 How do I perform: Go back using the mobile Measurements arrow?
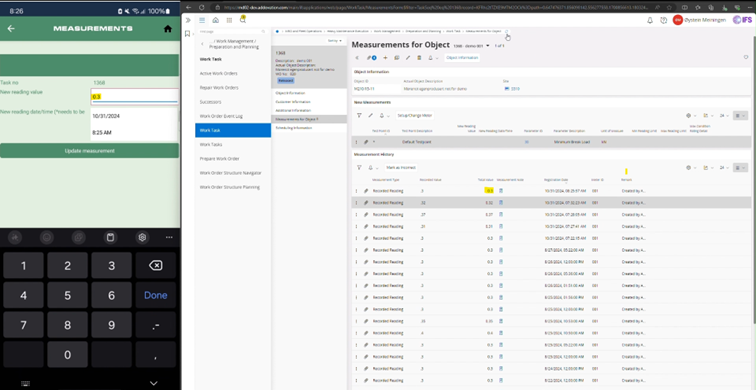[11, 28]
